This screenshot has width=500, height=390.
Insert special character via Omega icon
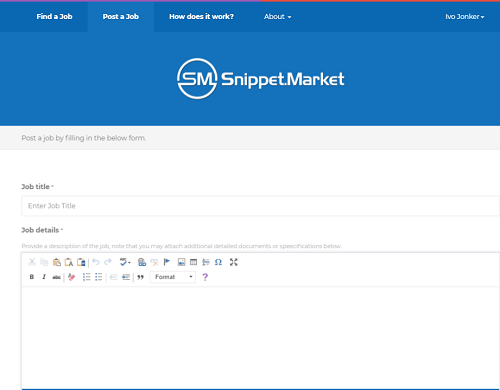(218, 262)
